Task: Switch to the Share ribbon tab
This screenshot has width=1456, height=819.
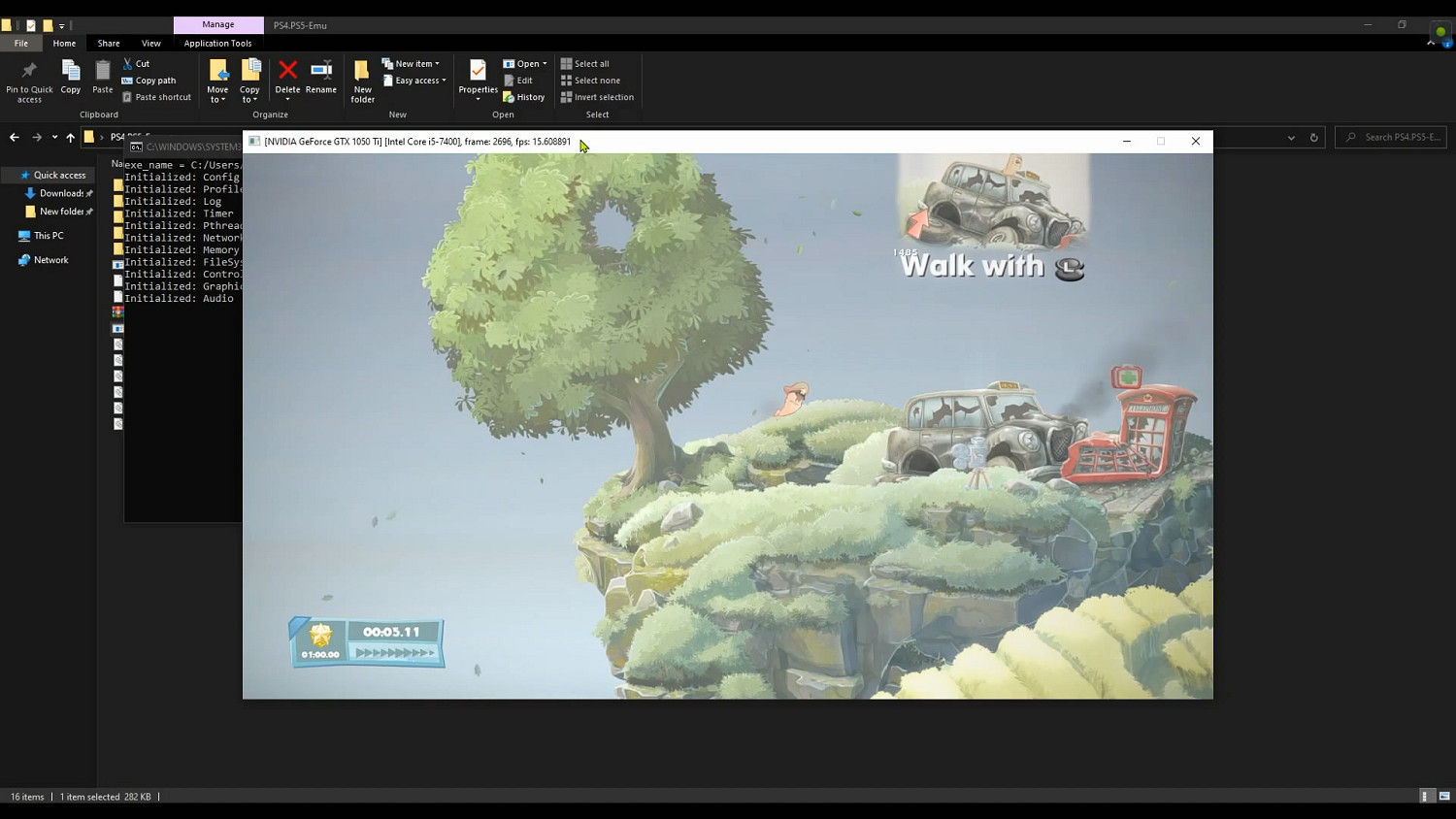Action: (x=109, y=44)
